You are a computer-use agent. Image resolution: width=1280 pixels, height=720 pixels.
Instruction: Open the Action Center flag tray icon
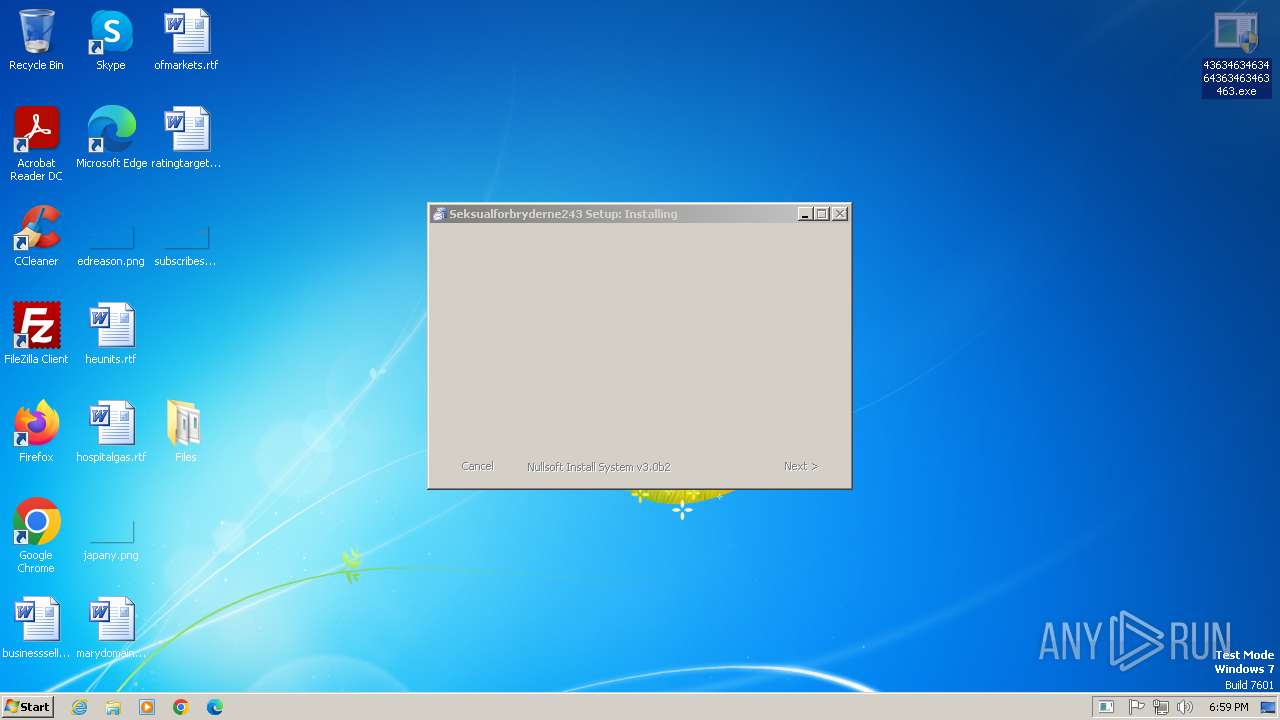click(x=1137, y=707)
